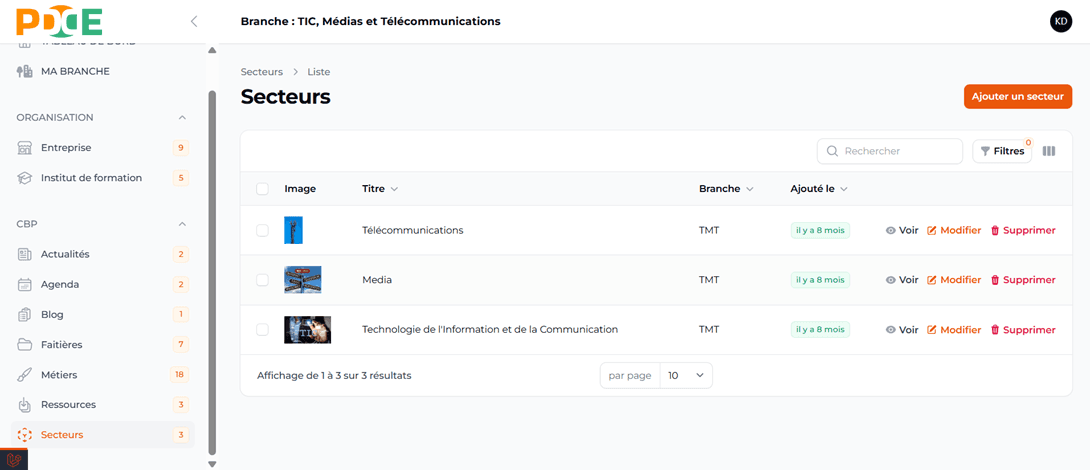Open the KD user avatar menu
The image size is (1090, 470).
[x=1060, y=21]
